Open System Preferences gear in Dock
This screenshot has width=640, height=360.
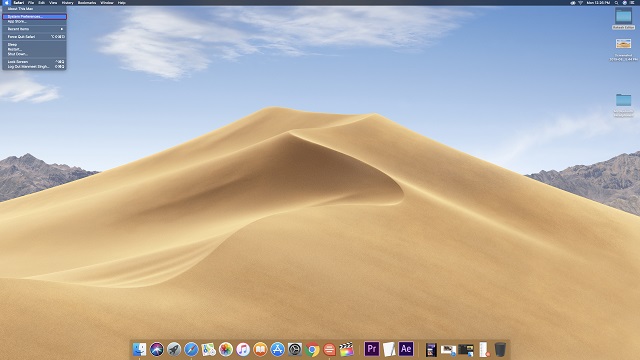click(x=295, y=349)
